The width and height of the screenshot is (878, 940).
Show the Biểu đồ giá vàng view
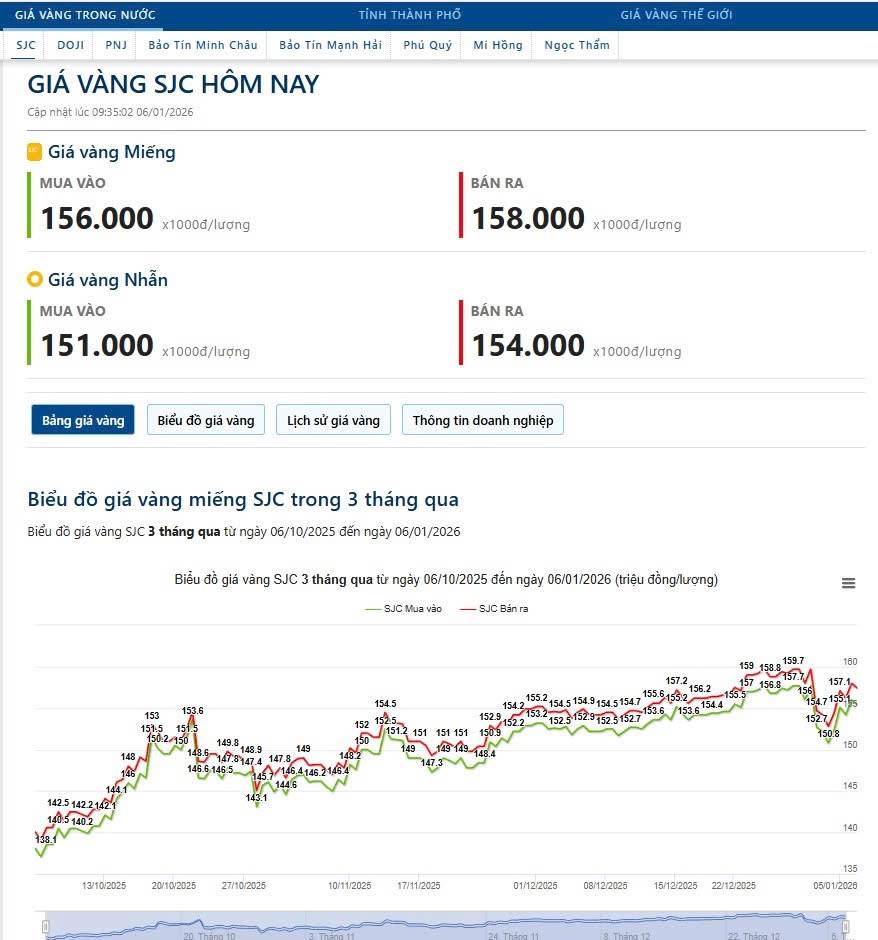[x=206, y=420]
